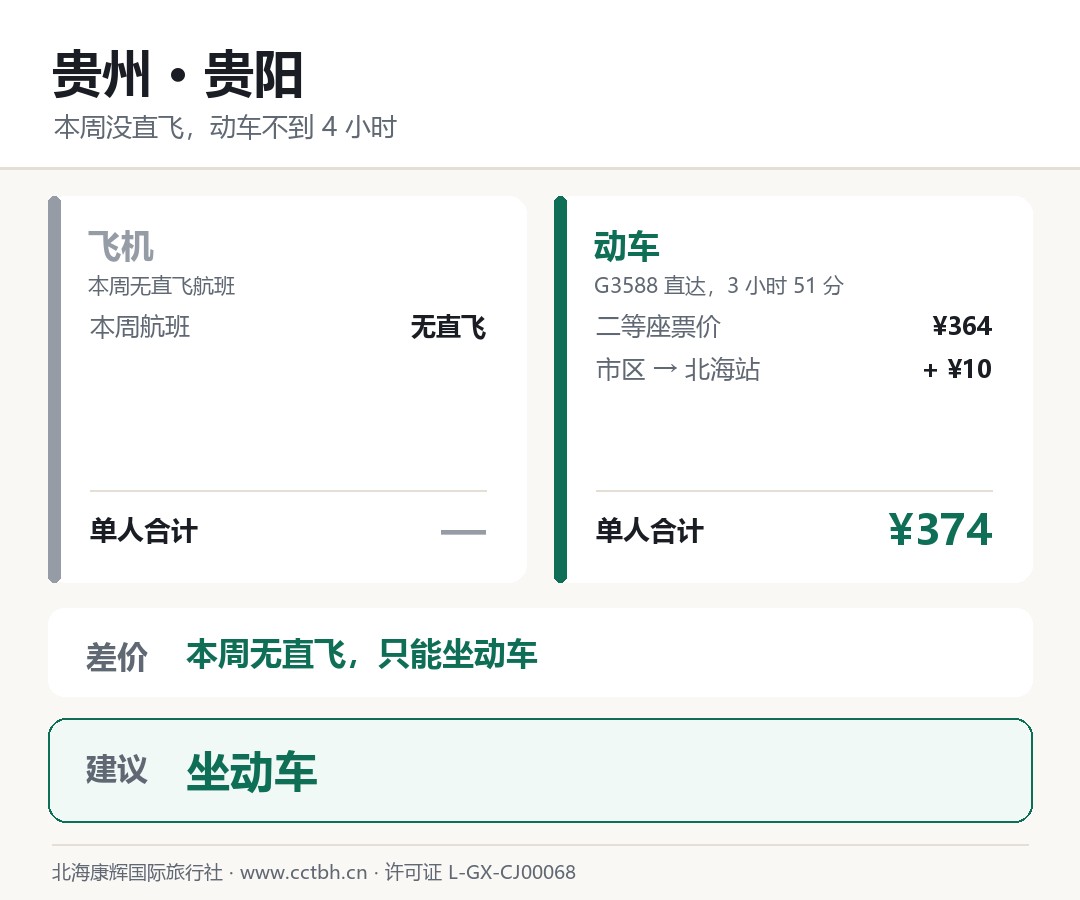This screenshot has height=900, width=1080.
Task: Click the text 本周无直飞，只能坐动车
Action: tap(362, 653)
